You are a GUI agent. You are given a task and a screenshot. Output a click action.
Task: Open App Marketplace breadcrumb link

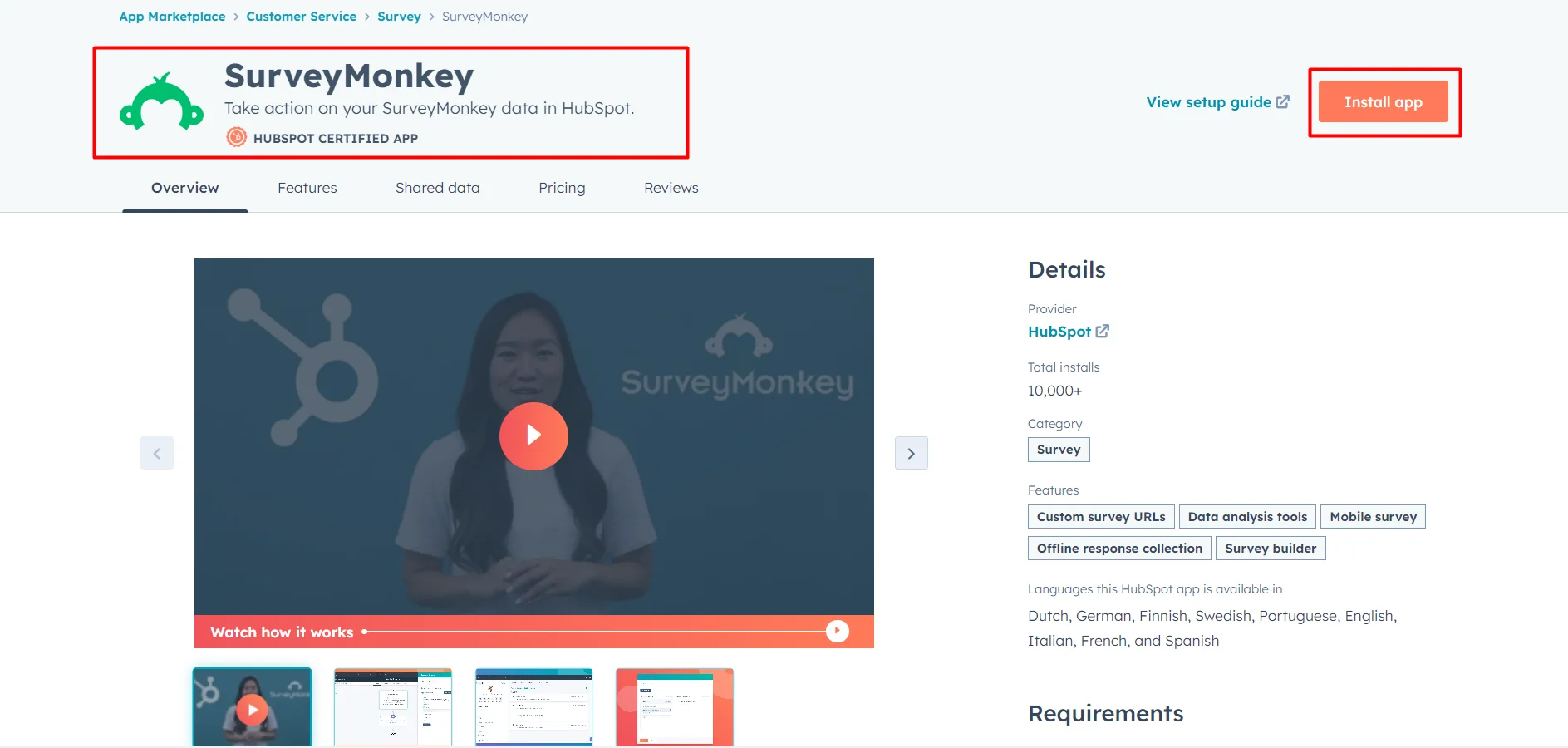tap(172, 17)
